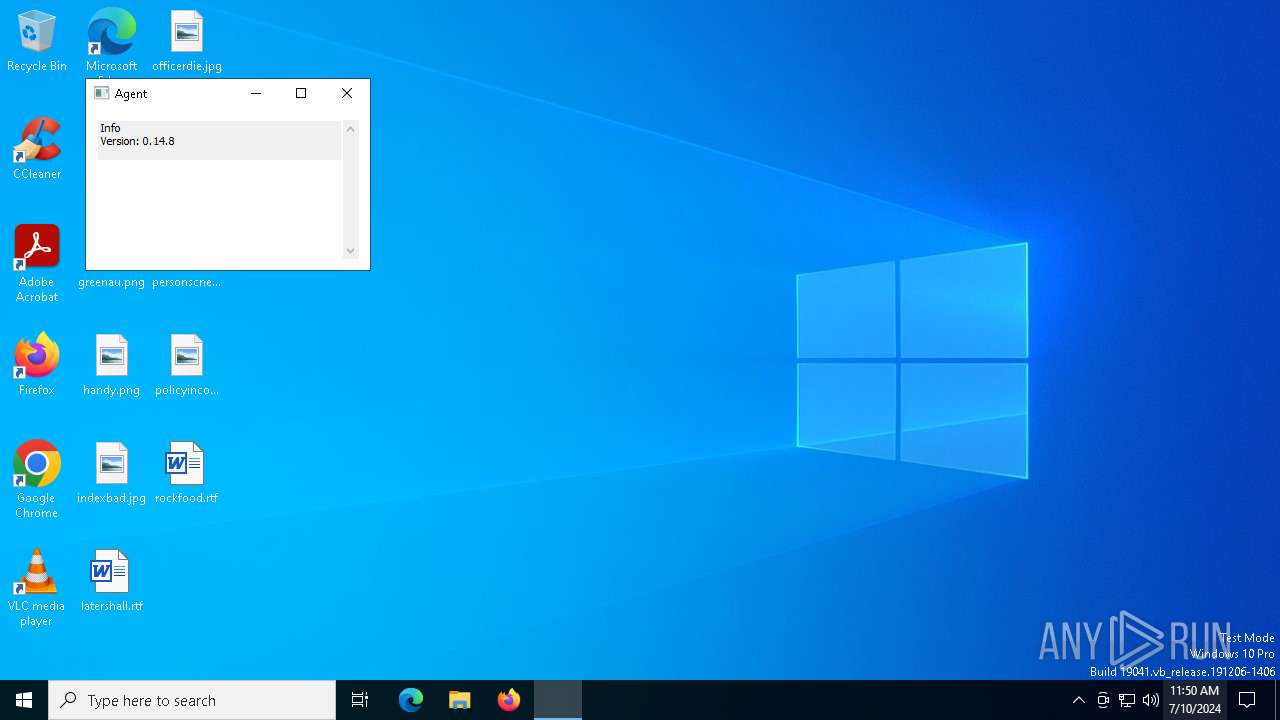
Task: Open the network status tray icon
Action: (1127, 700)
